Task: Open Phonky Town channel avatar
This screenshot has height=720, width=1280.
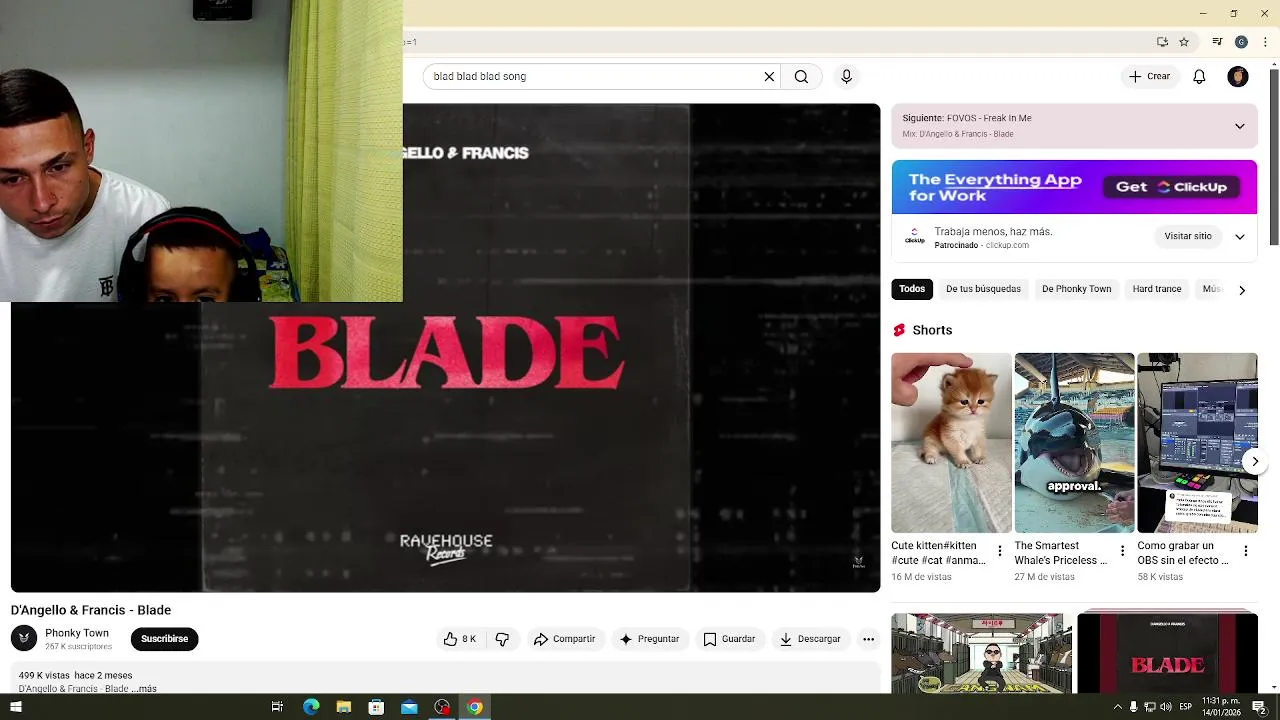Action: pos(24,638)
